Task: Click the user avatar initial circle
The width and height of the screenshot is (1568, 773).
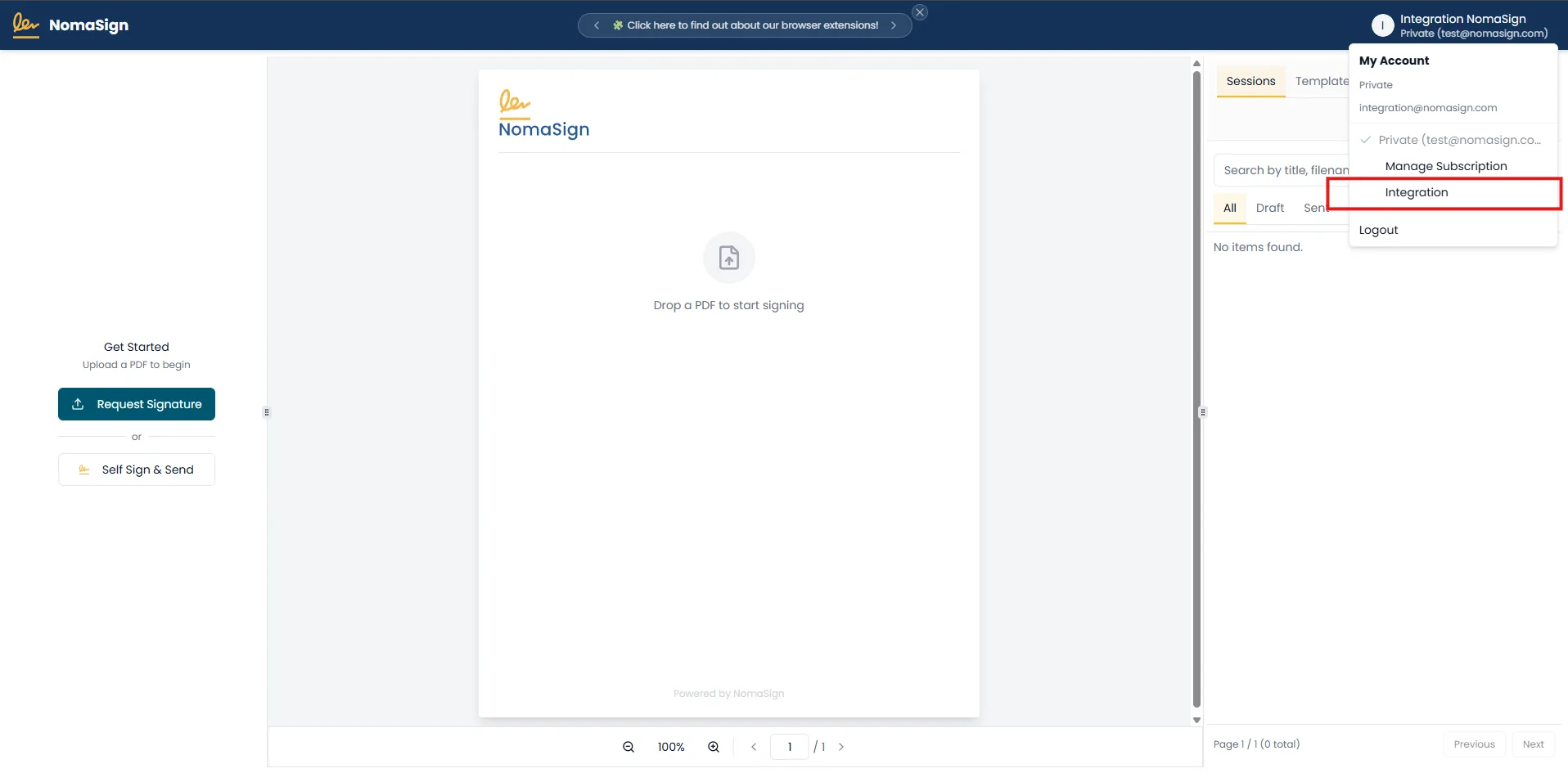Action: [x=1383, y=25]
